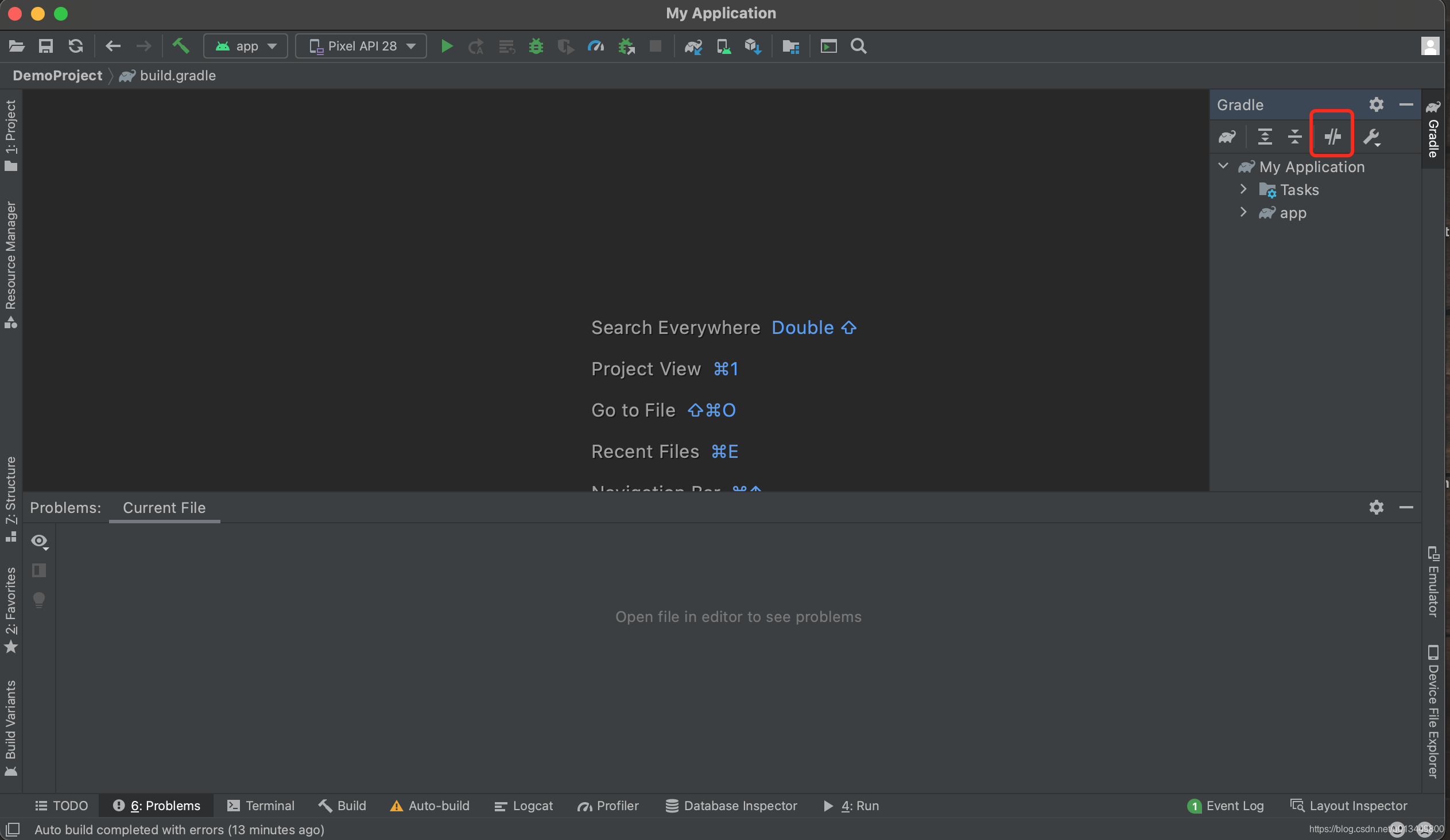Open the app run configuration dropdown
Image resolution: width=1450 pixels, height=840 pixels.
pyautogui.click(x=246, y=46)
